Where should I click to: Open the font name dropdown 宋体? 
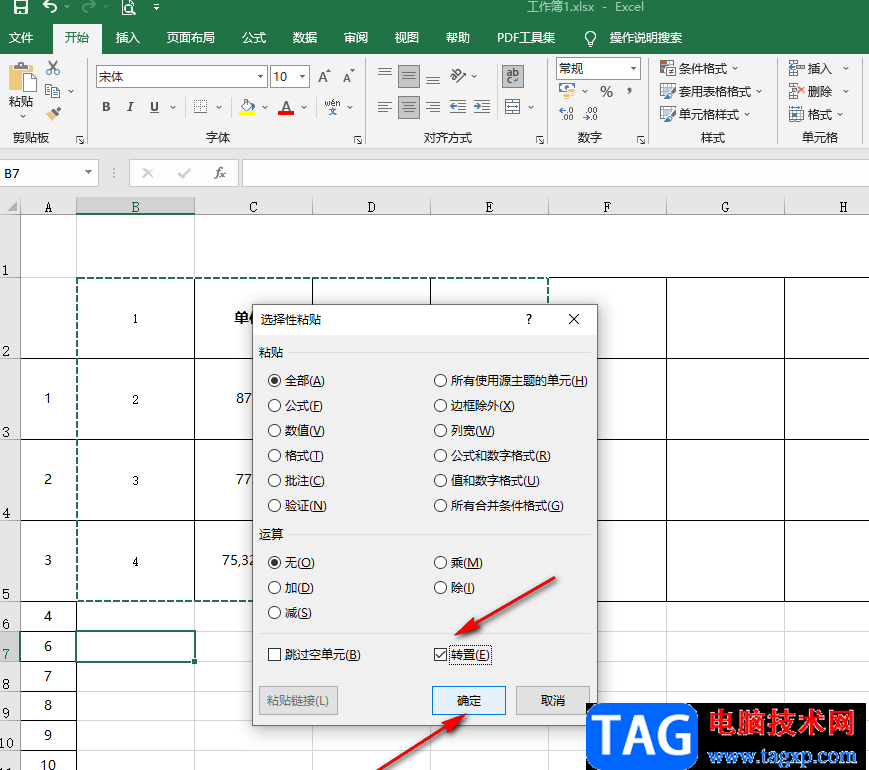[260, 77]
